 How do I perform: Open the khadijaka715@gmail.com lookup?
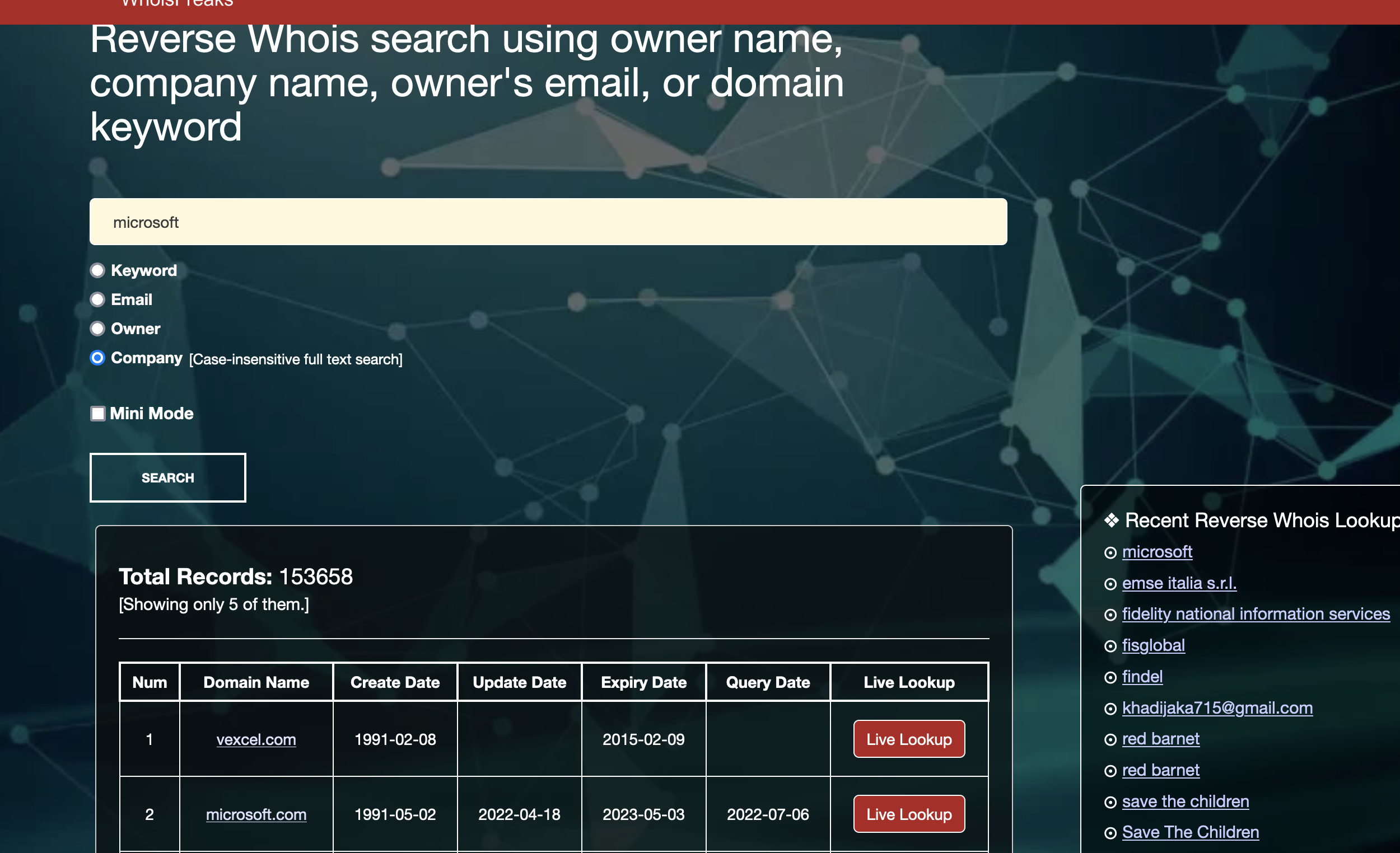point(1217,707)
